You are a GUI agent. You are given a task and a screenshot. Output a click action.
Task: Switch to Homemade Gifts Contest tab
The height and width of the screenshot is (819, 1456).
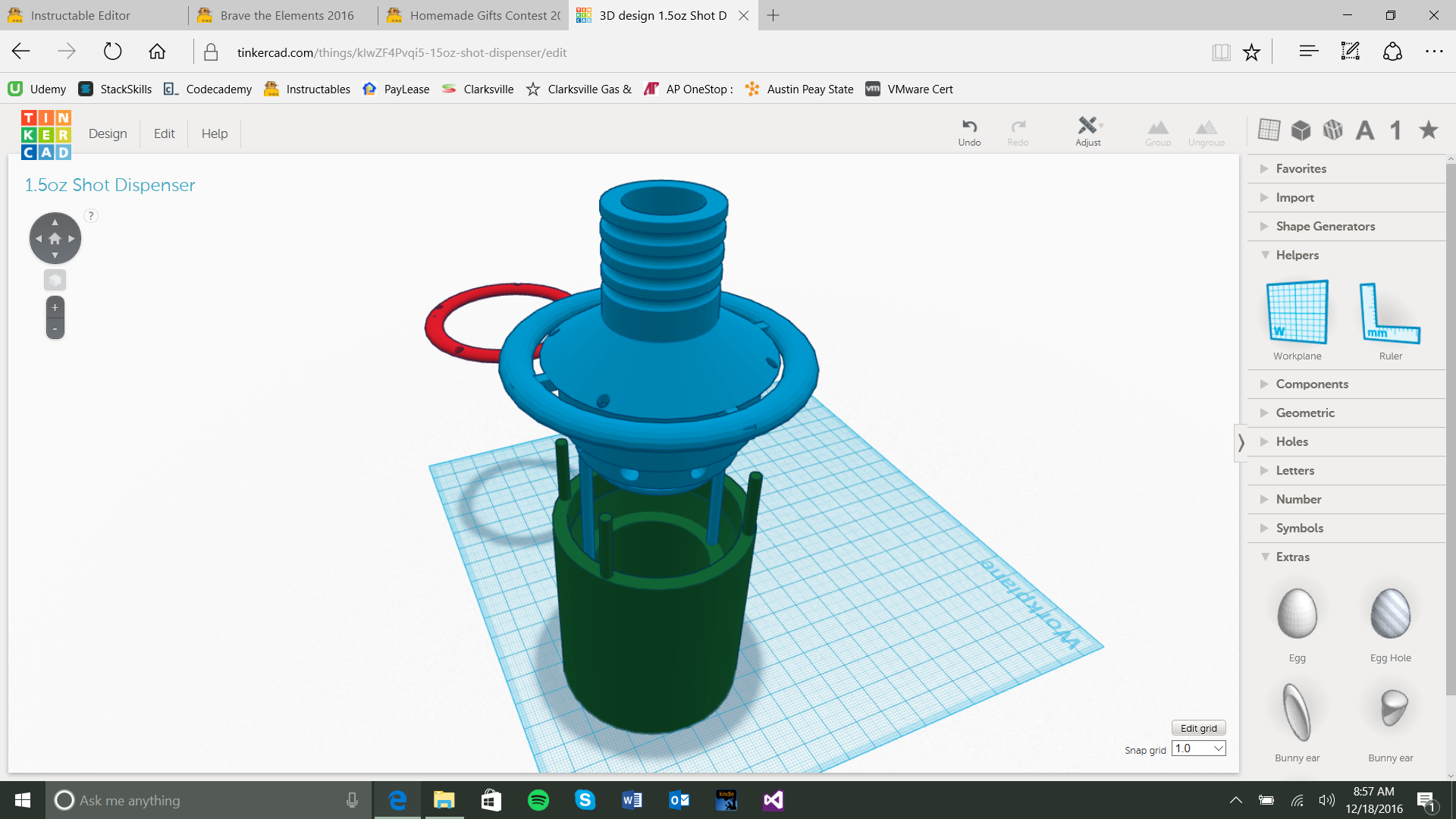[x=472, y=15]
